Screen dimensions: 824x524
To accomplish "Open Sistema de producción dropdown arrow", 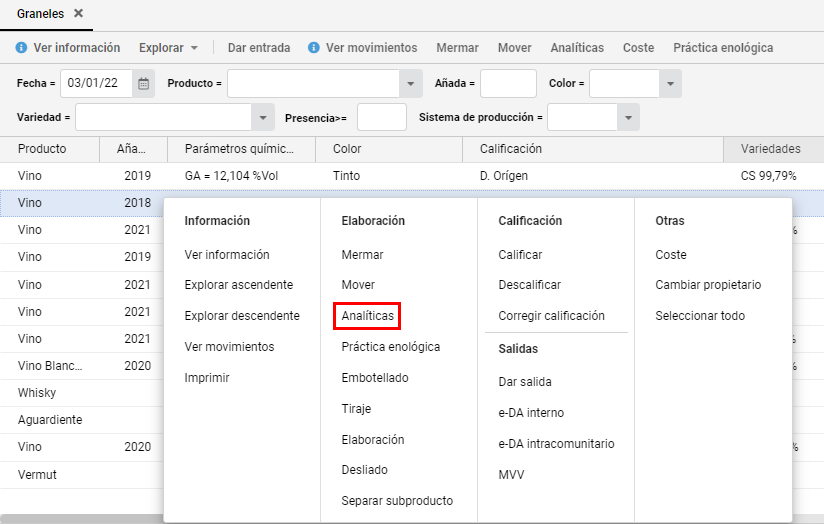I will [628, 117].
